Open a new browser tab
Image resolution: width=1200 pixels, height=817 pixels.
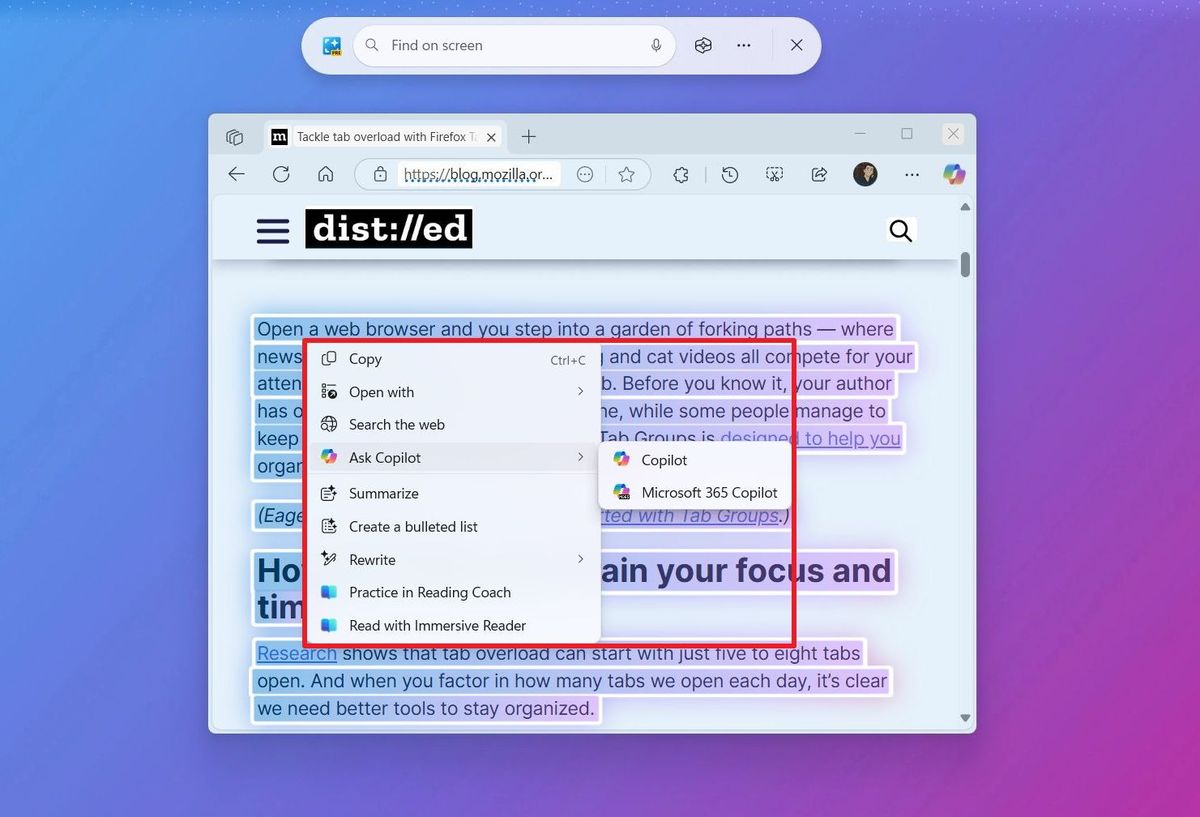point(529,136)
